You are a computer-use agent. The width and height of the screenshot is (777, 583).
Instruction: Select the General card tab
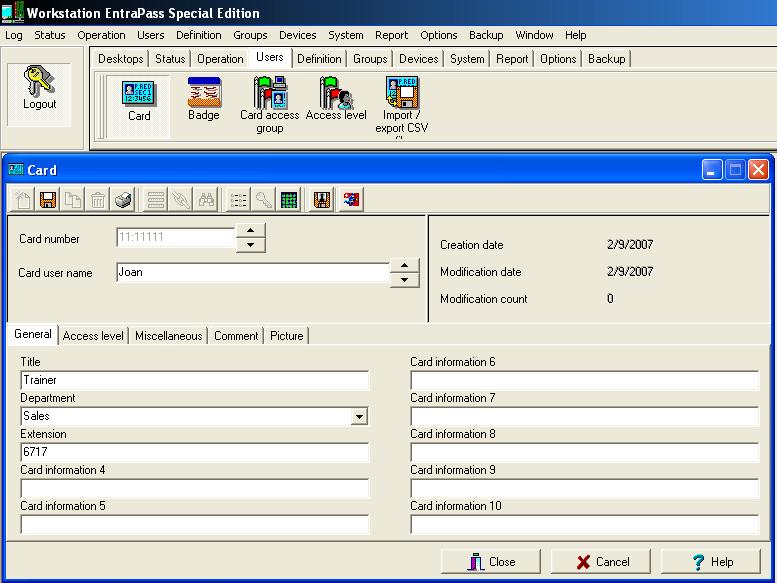click(33, 334)
